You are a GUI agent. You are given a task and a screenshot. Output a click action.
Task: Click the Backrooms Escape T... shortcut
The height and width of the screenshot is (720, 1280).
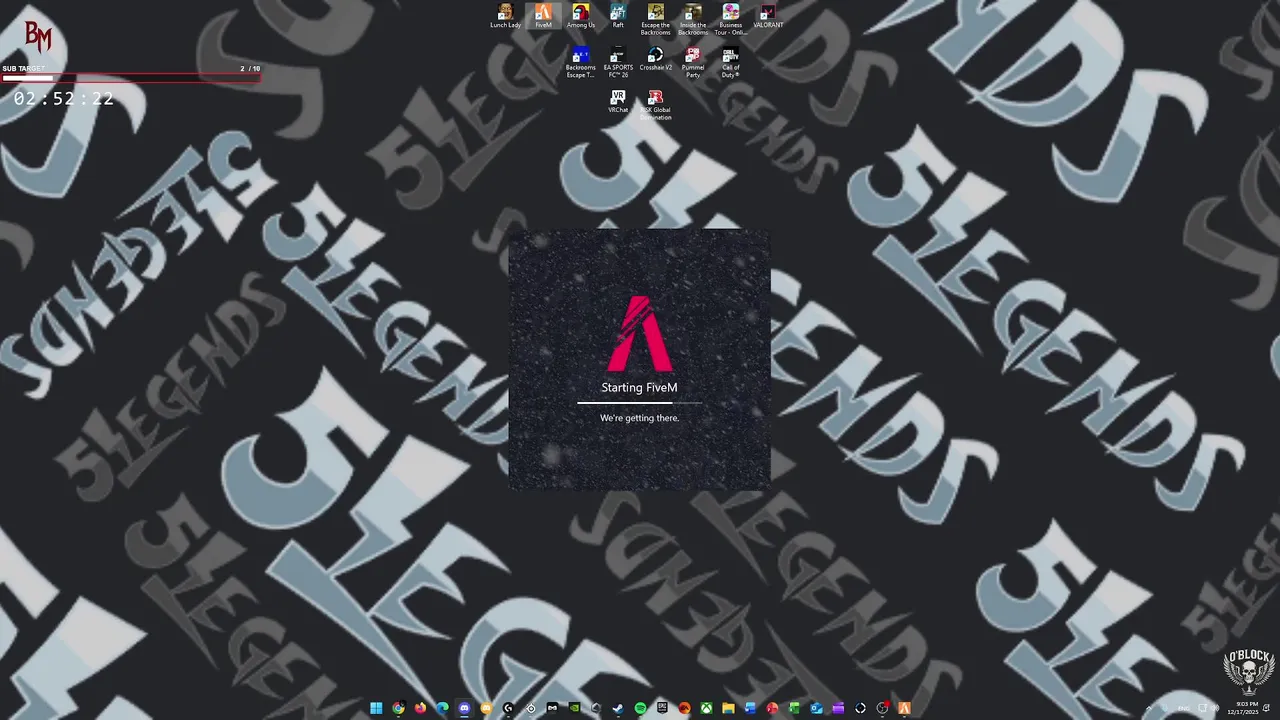(x=580, y=62)
